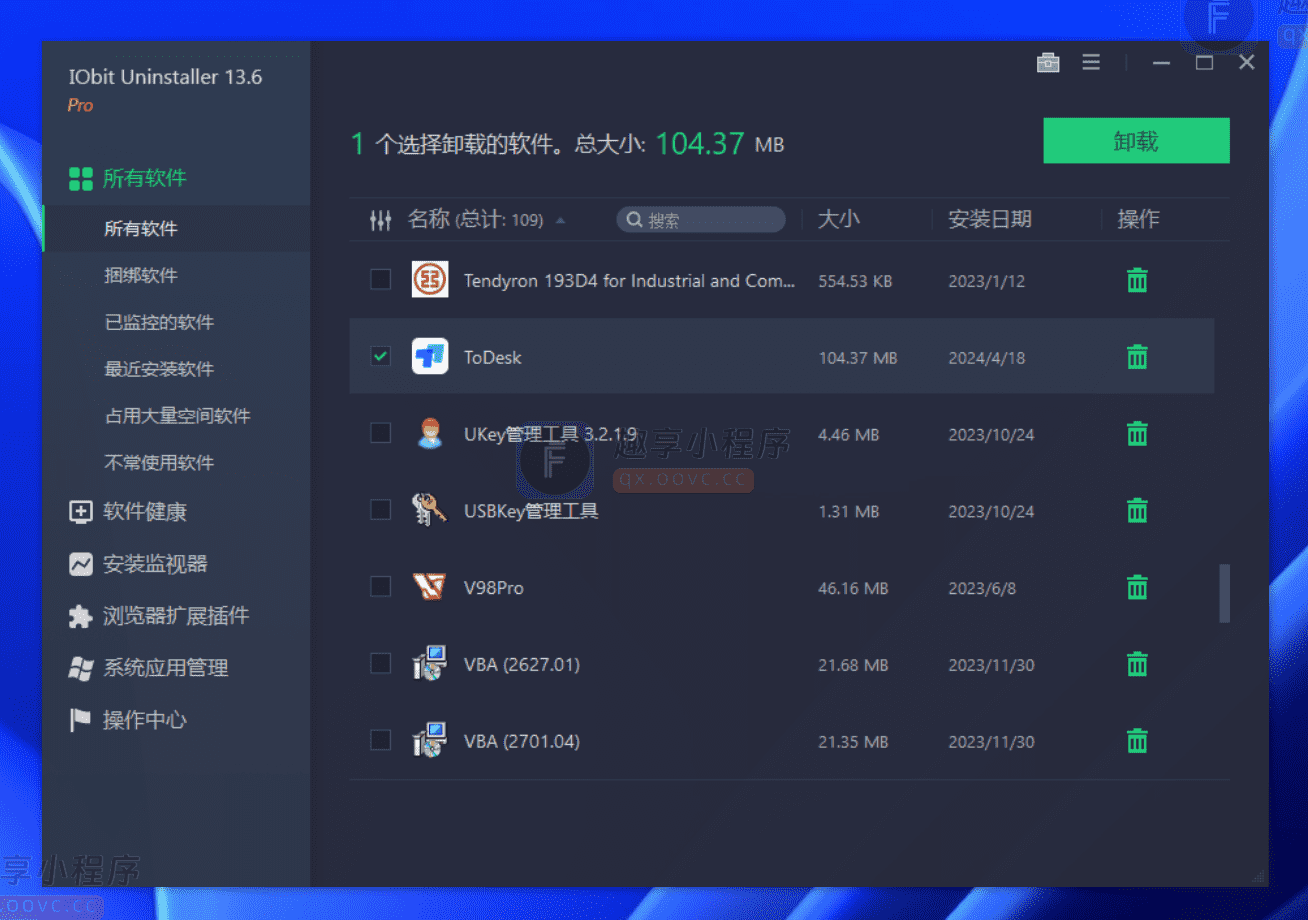Click the green 卸载 button

[x=1136, y=141]
